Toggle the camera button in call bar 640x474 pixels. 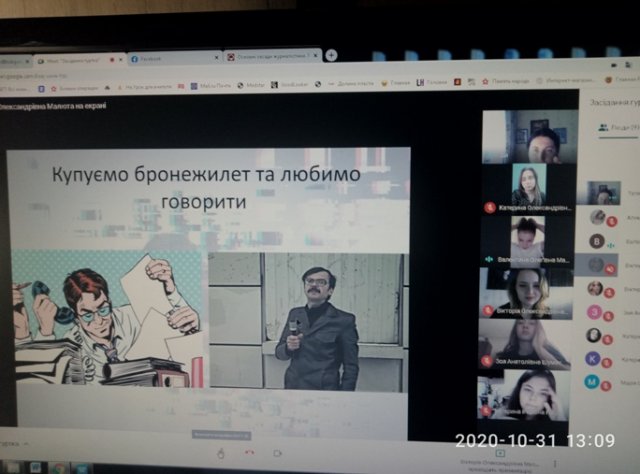coord(278,453)
